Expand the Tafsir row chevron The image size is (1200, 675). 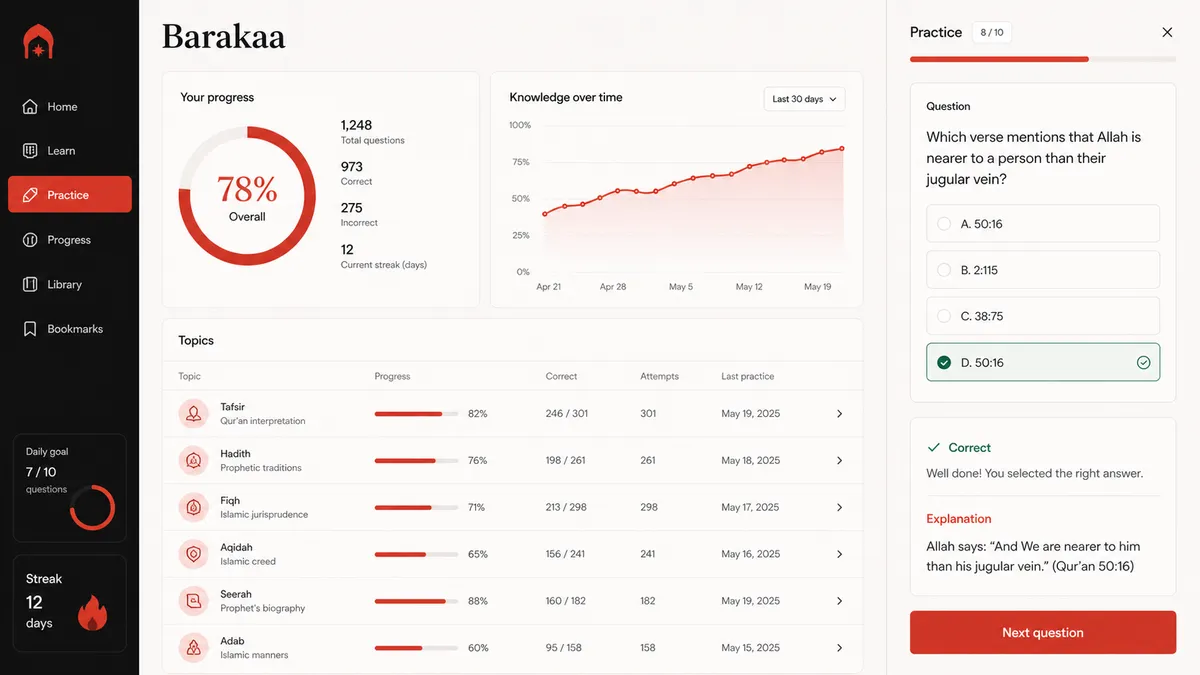[x=839, y=414]
